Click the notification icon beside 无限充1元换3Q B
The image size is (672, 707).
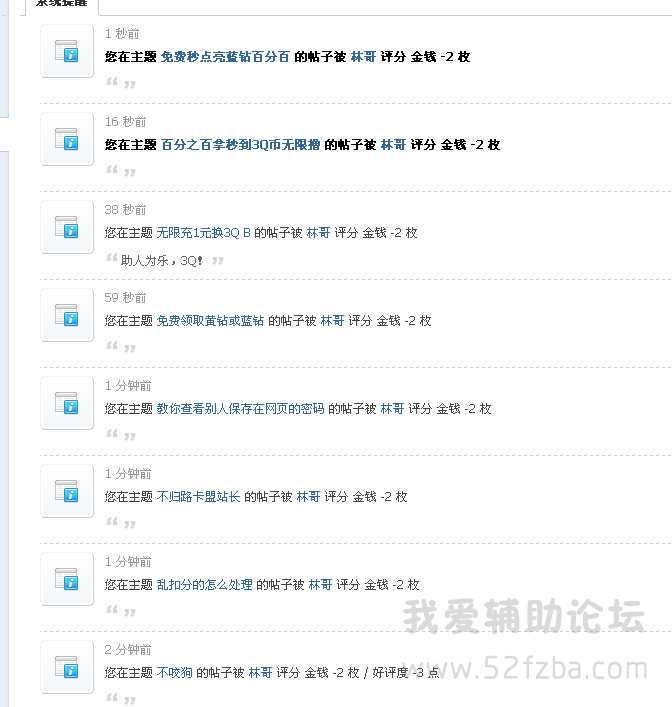[x=67, y=227]
